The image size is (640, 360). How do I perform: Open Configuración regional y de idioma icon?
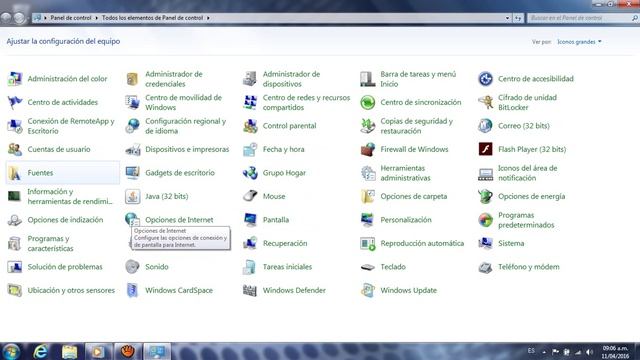[x=132, y=126]
